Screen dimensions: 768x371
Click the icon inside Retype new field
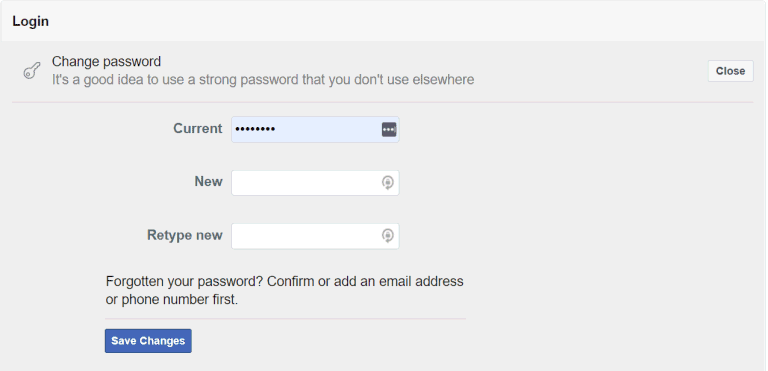pyautogui.click(x=387, y=236)
